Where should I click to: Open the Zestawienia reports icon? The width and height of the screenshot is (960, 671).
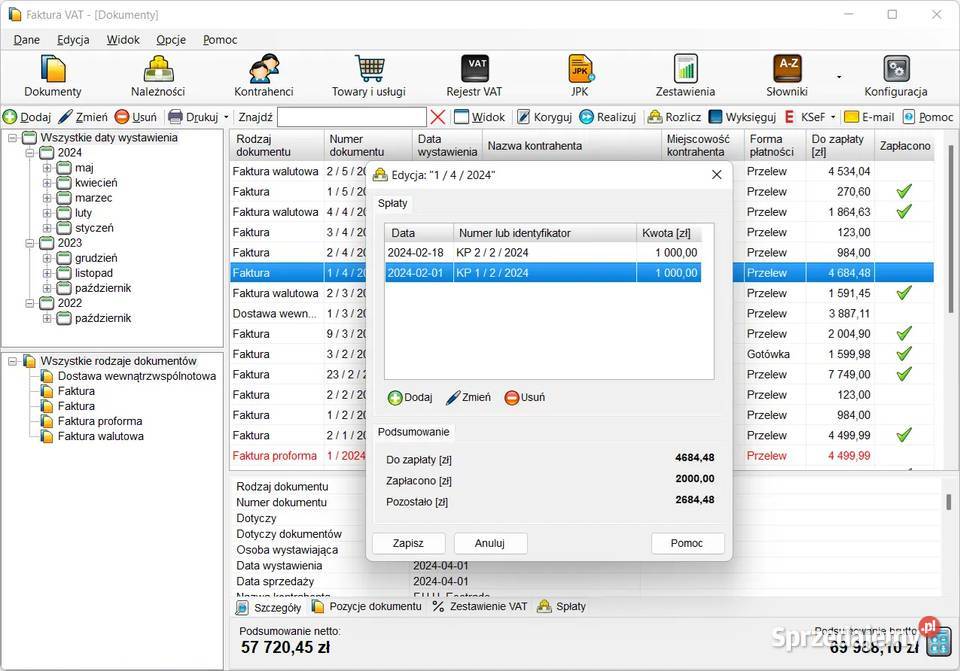pos(685,69)
